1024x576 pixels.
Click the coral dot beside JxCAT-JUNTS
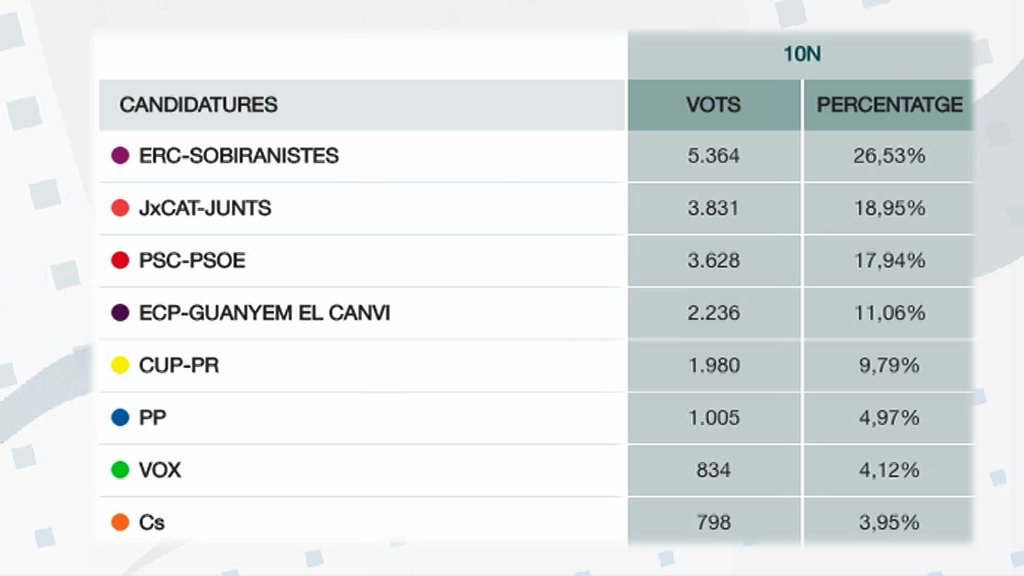pyautogui.click(x=120, y=208)
